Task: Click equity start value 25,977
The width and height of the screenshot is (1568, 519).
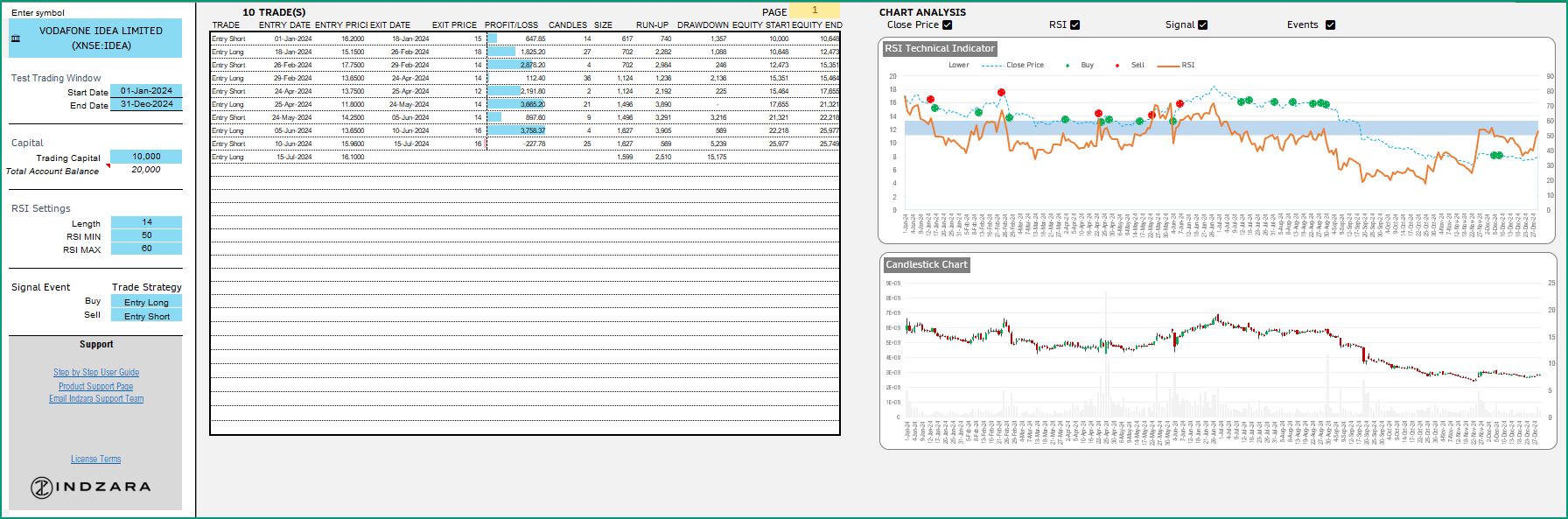Action: 779,144
